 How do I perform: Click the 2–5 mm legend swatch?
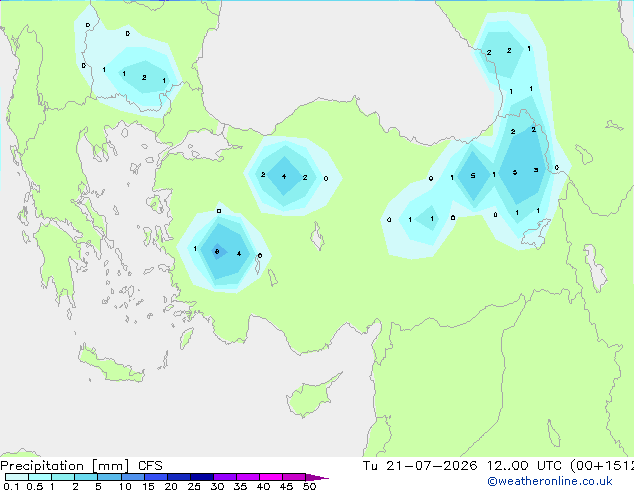click(x=86, y=477)
